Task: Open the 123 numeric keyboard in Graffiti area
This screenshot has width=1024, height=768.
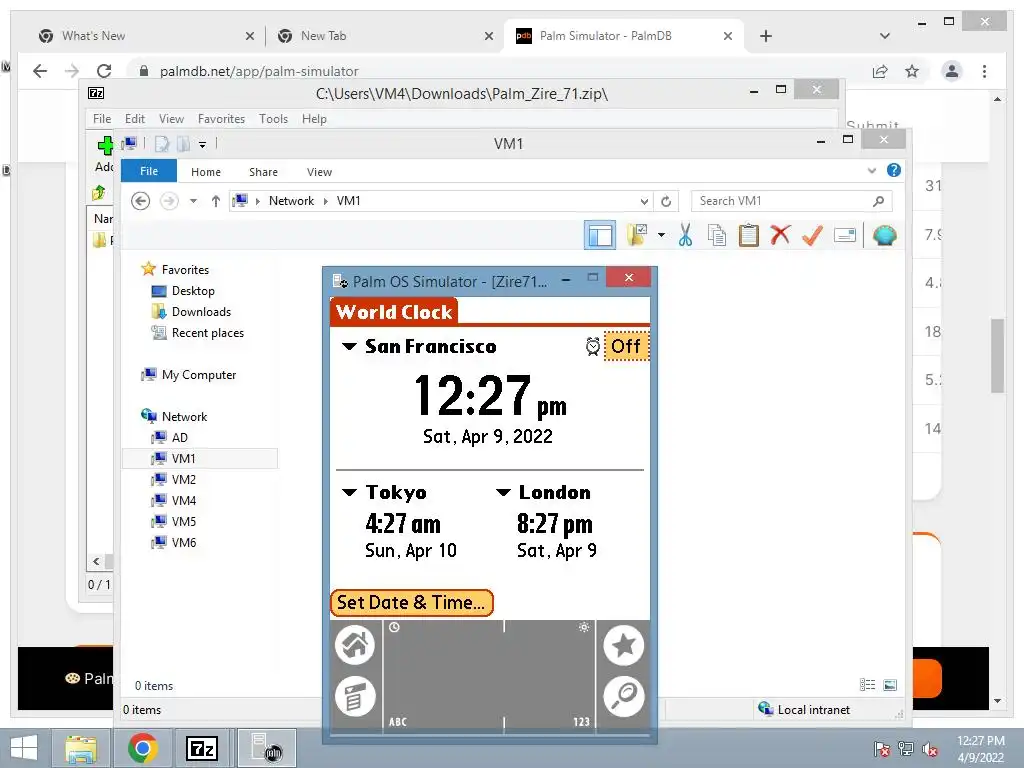Action: (581, 722)
